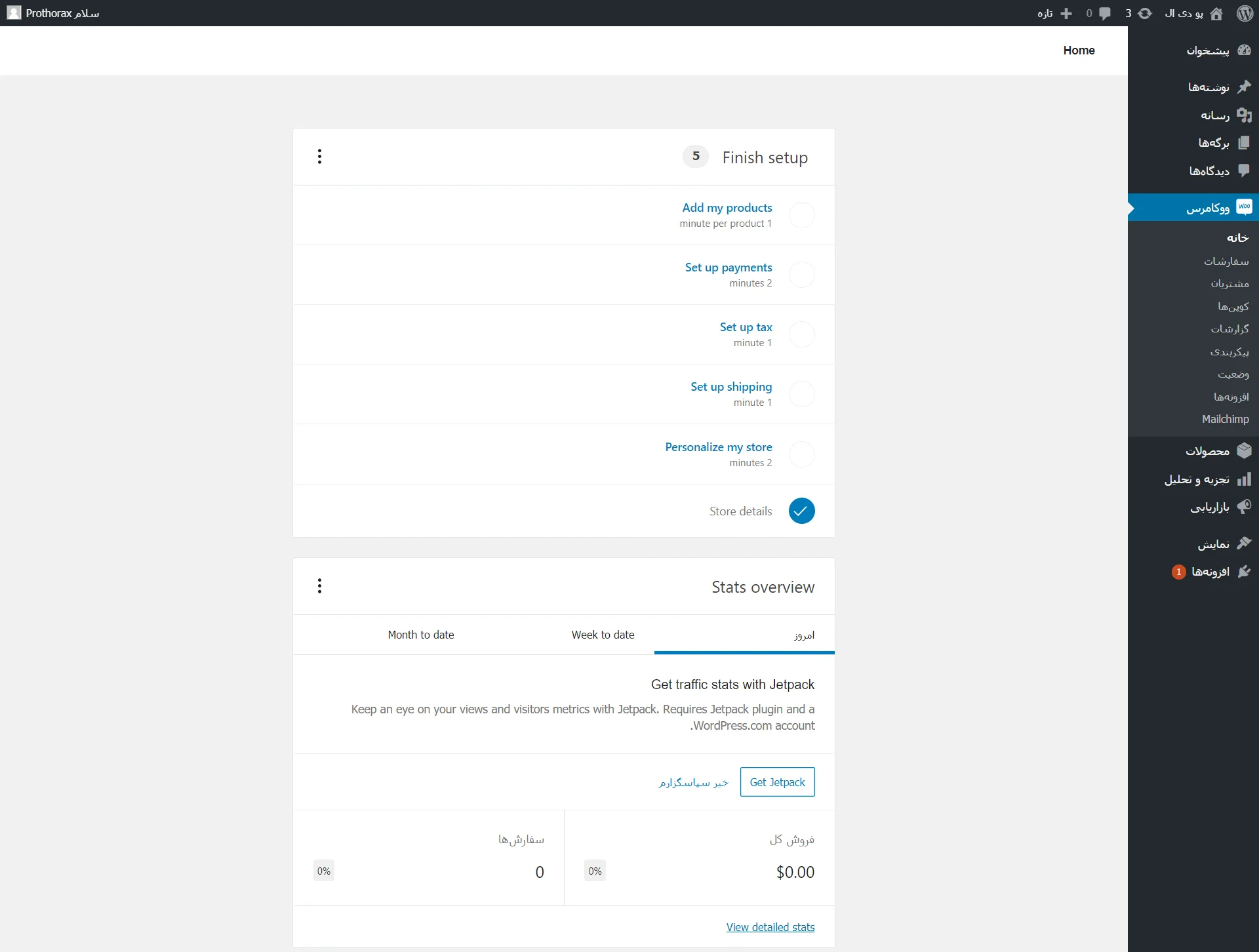Open Finish setup three-dot options menu

click(x=319, y=157)
